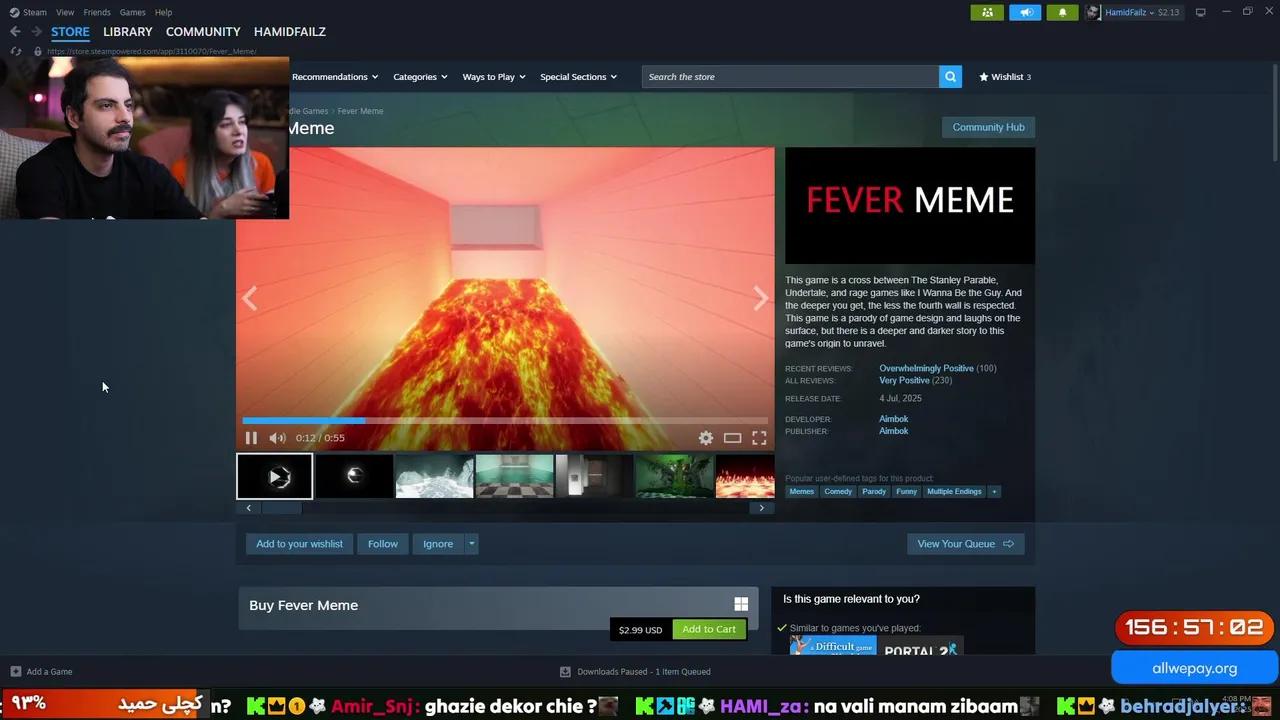
Task: Switch to the HAMIDFAILZ profile tab
Action: pyautogui.click(x=290, y=32)
